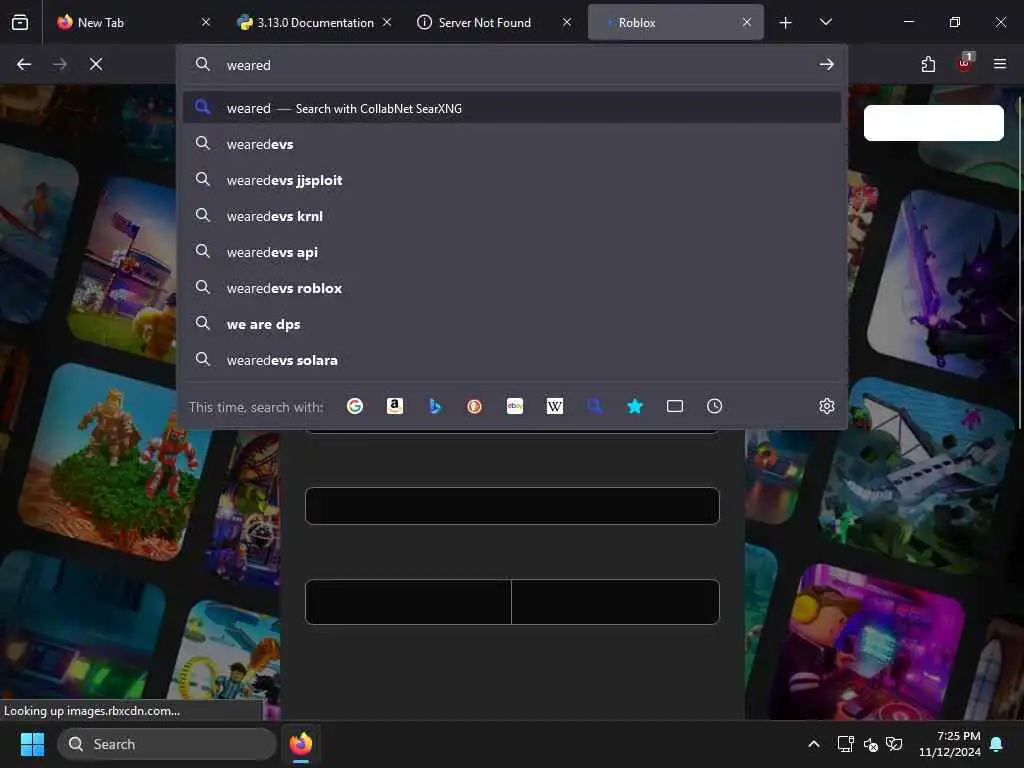Open the Windows Start menu
Image resolution: width=1024 pixels, height=768 pixels.
pos(32,744)
